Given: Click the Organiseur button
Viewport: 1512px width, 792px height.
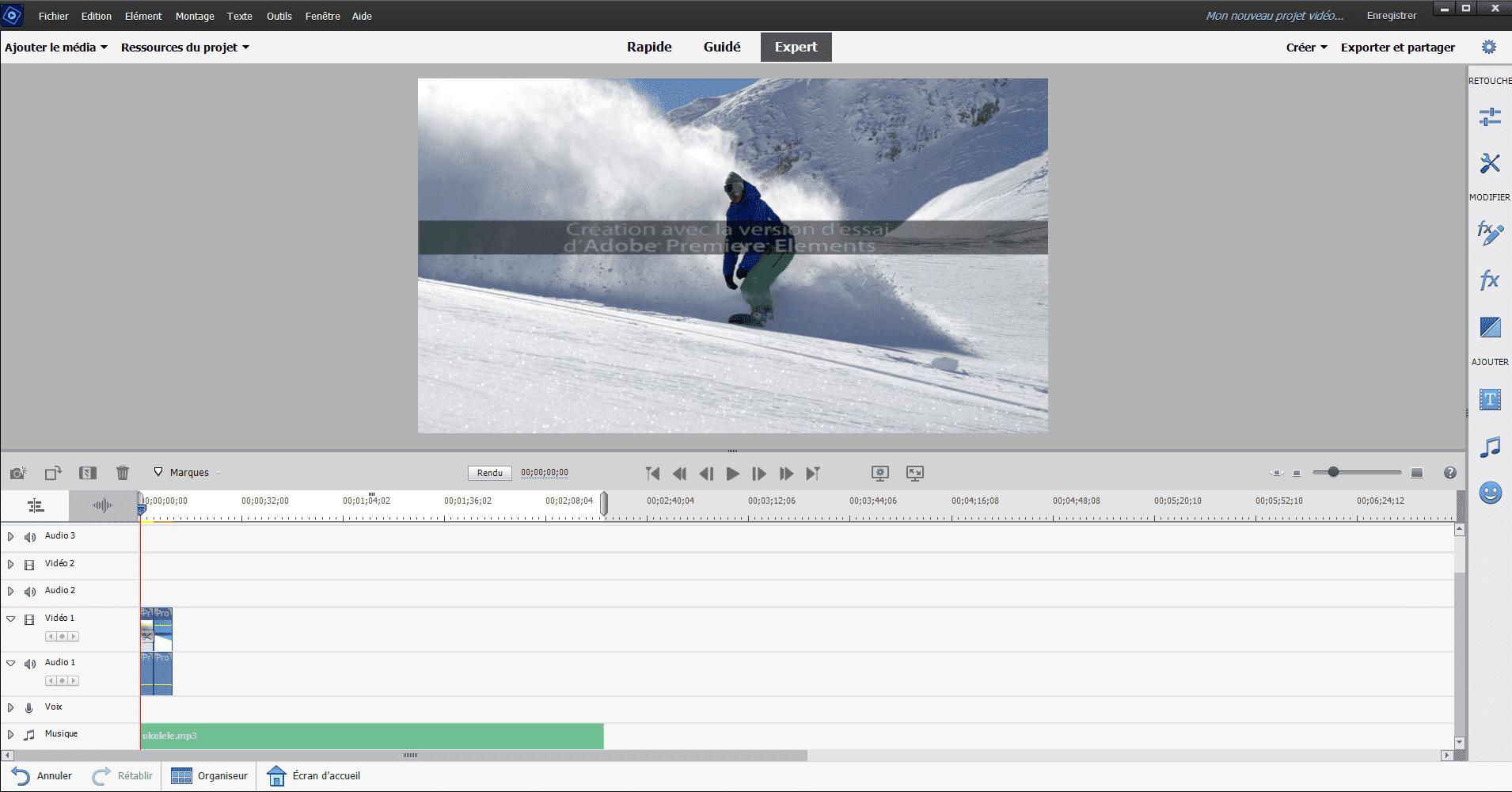Looking at the screenshot, I should click(210, 776).
